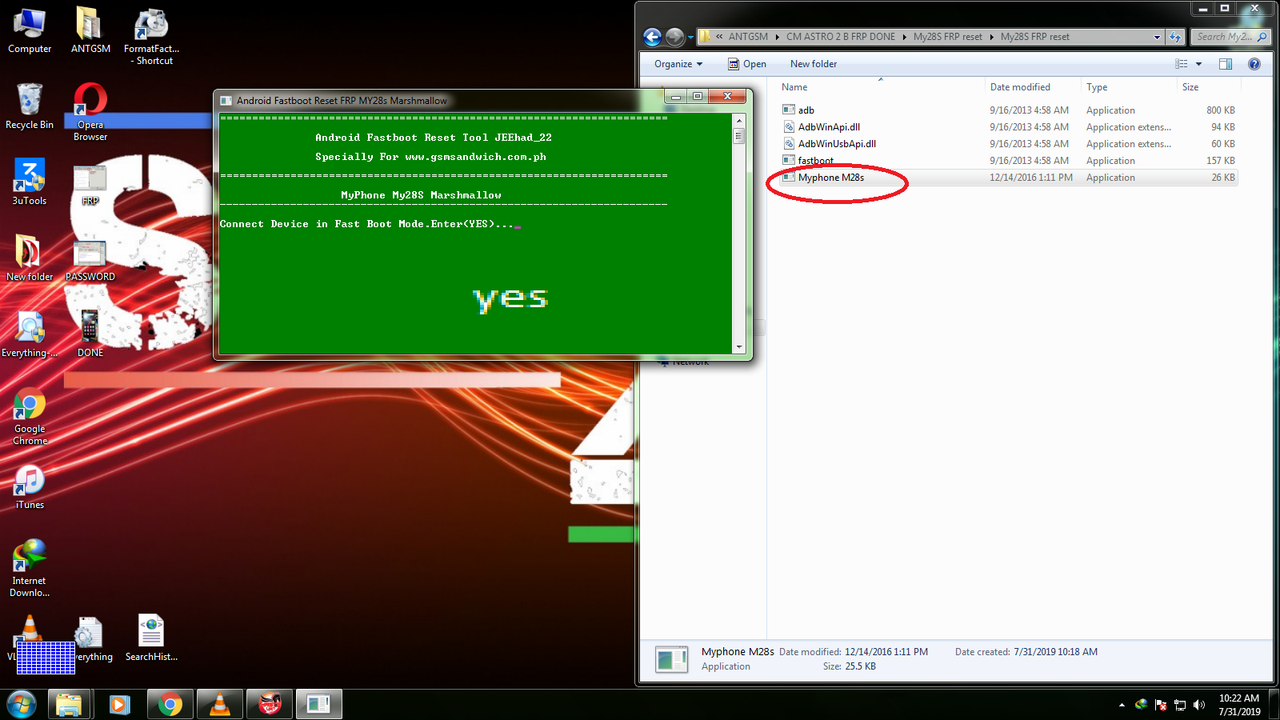The width and height of the screenshot is (1280, 720).
Task: Open the iTunes desktop shortcut
Action: (x=30, y=487)
